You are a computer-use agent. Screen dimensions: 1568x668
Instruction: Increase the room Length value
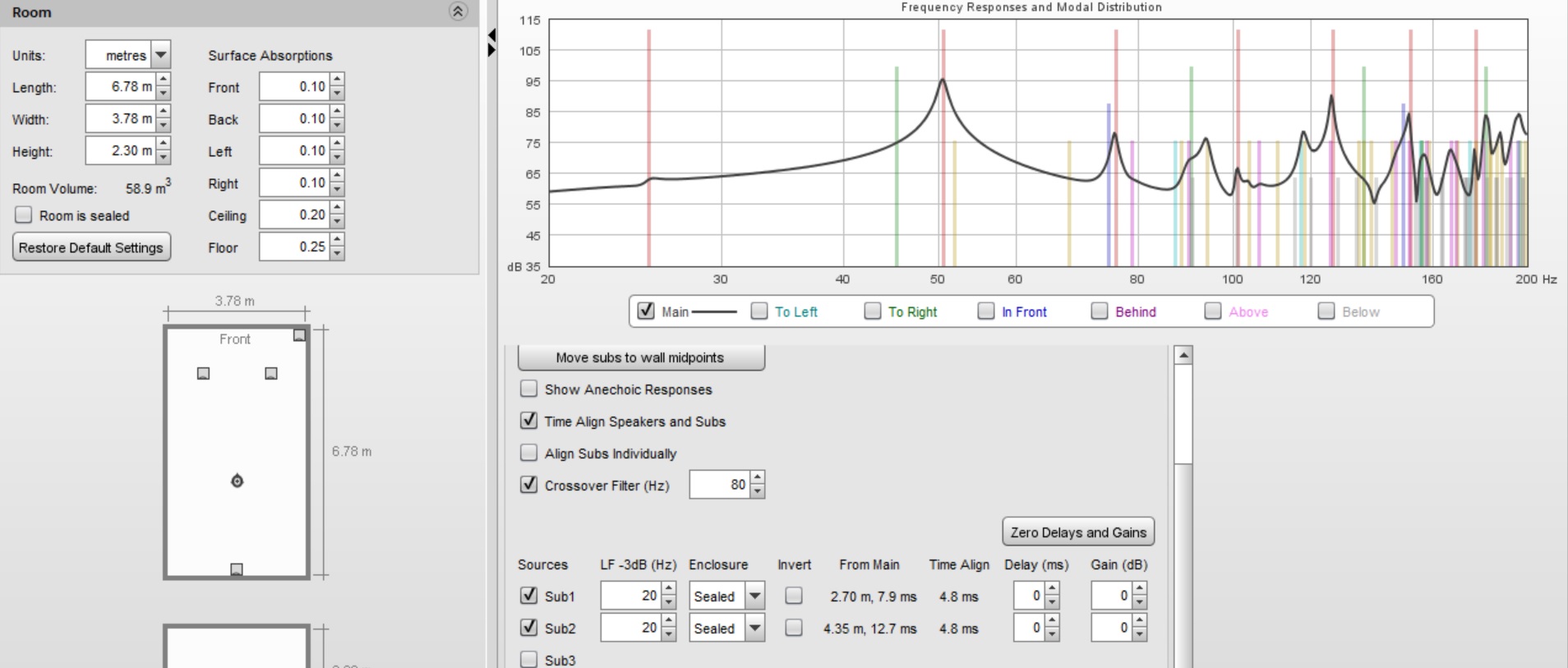click(164, 80)
